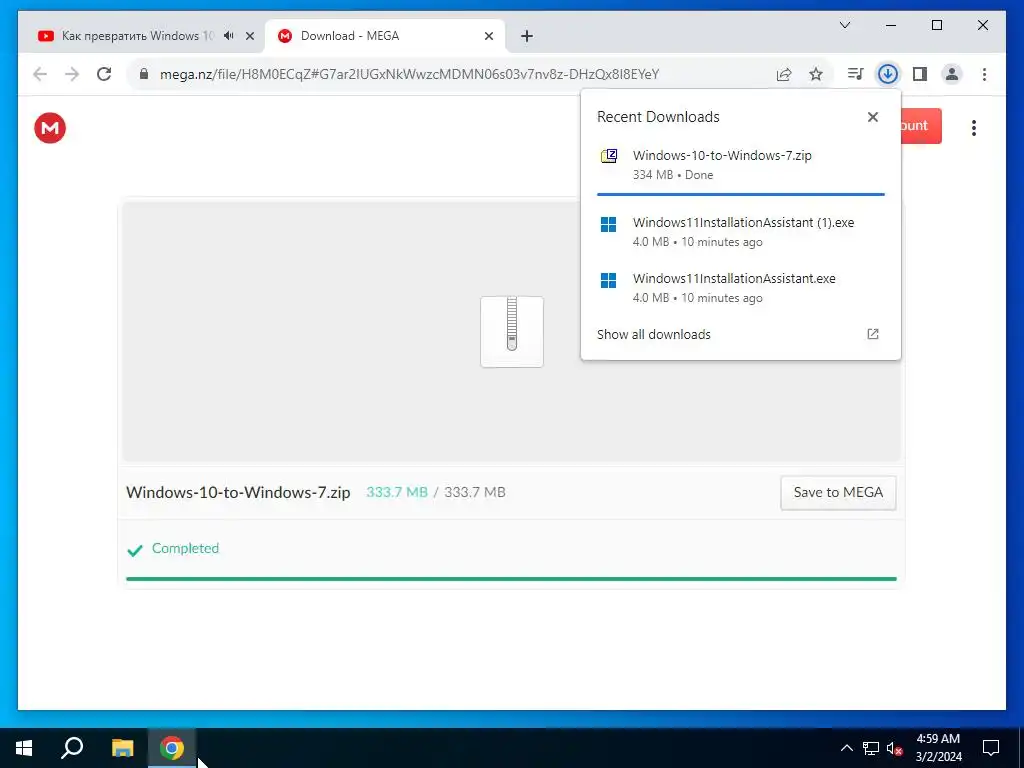Click the network icon in system tray
1024x768 pixels.
[871, 748]
